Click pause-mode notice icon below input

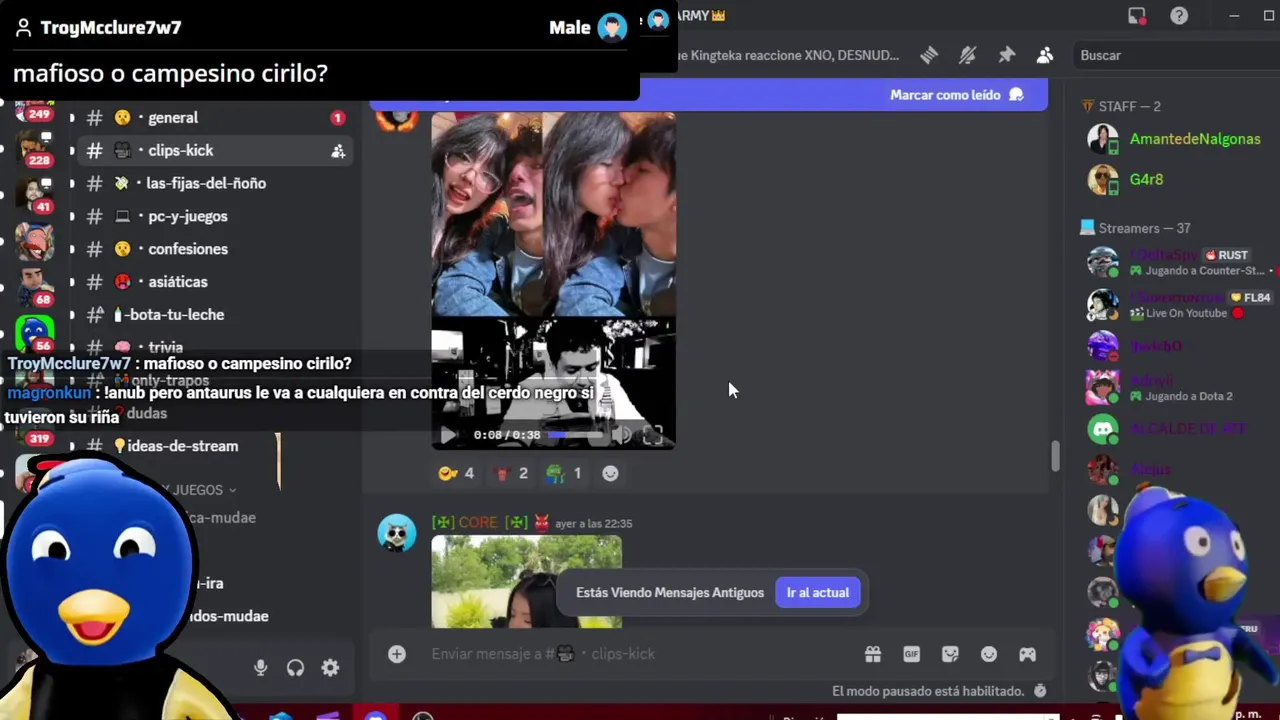pos(1040,691)
